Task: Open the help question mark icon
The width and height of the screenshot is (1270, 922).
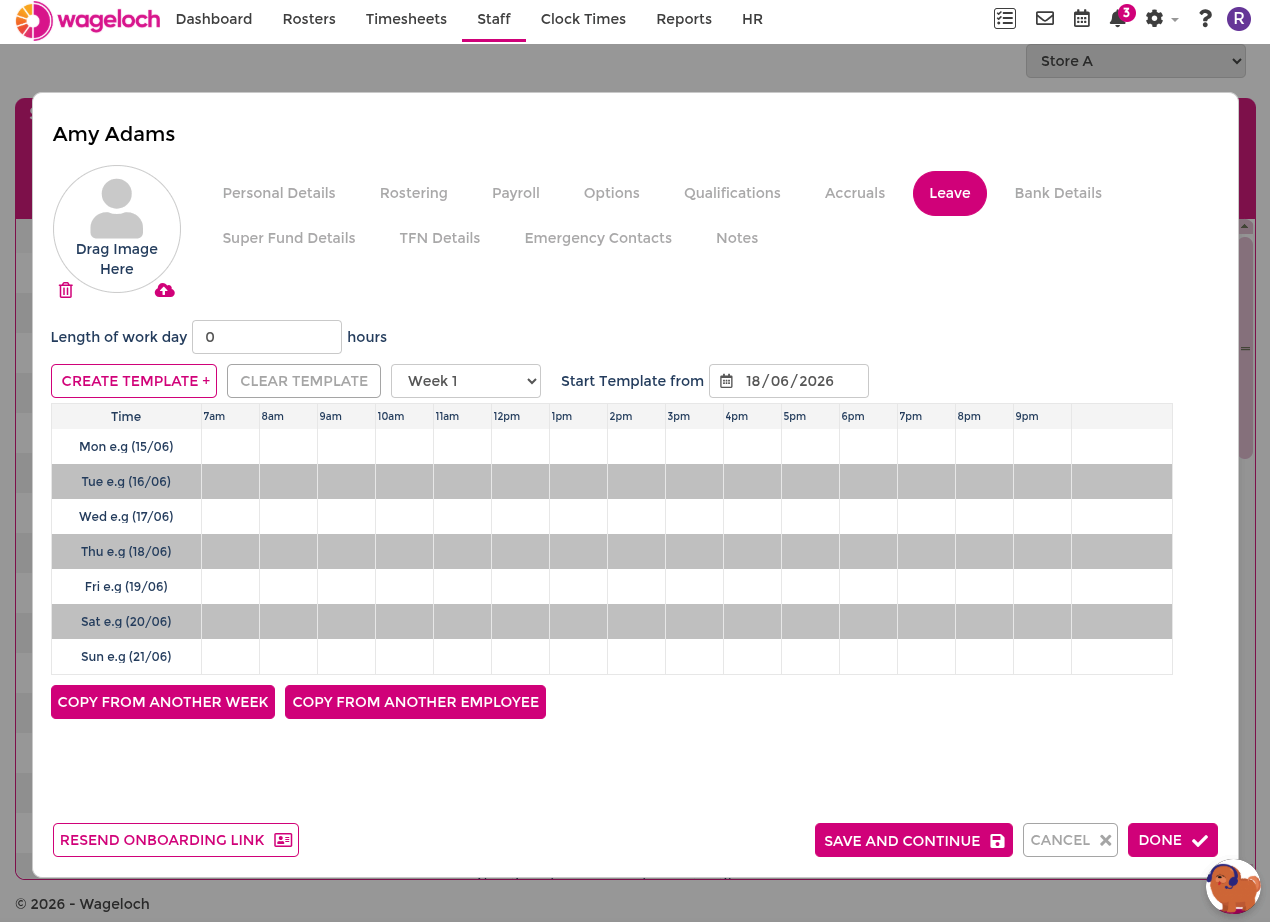Action: (1205, 18)
